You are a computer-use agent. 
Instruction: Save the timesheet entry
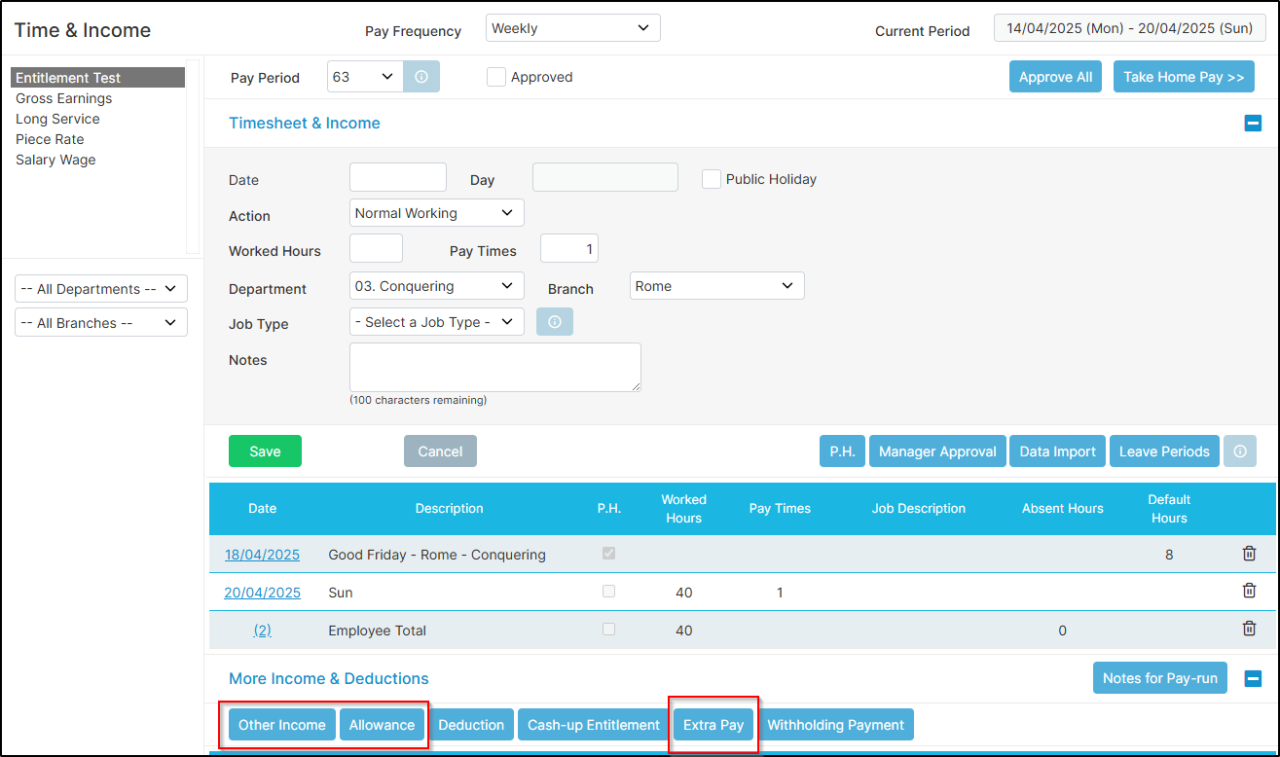[264, 451]
